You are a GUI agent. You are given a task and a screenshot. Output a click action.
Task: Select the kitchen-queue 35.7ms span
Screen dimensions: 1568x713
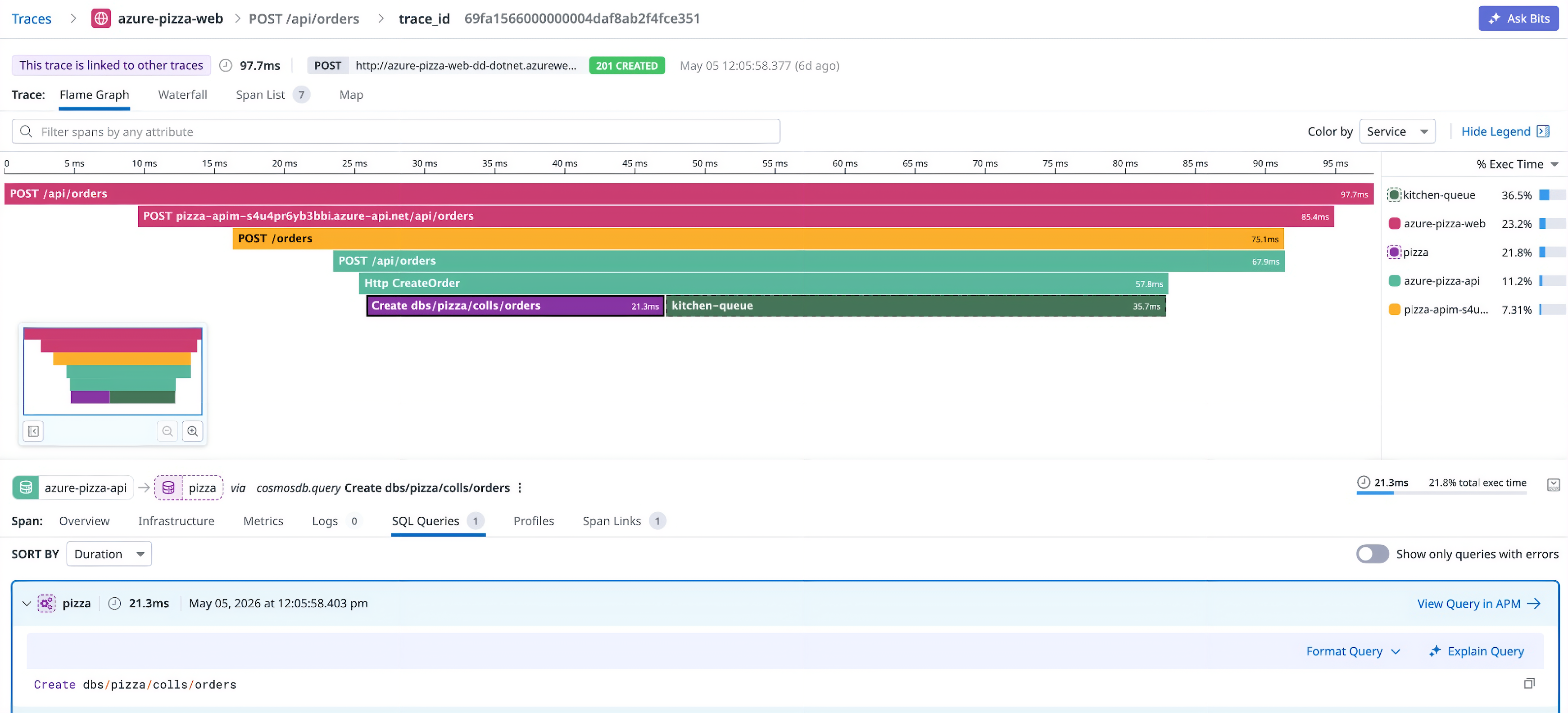point(916,305)
